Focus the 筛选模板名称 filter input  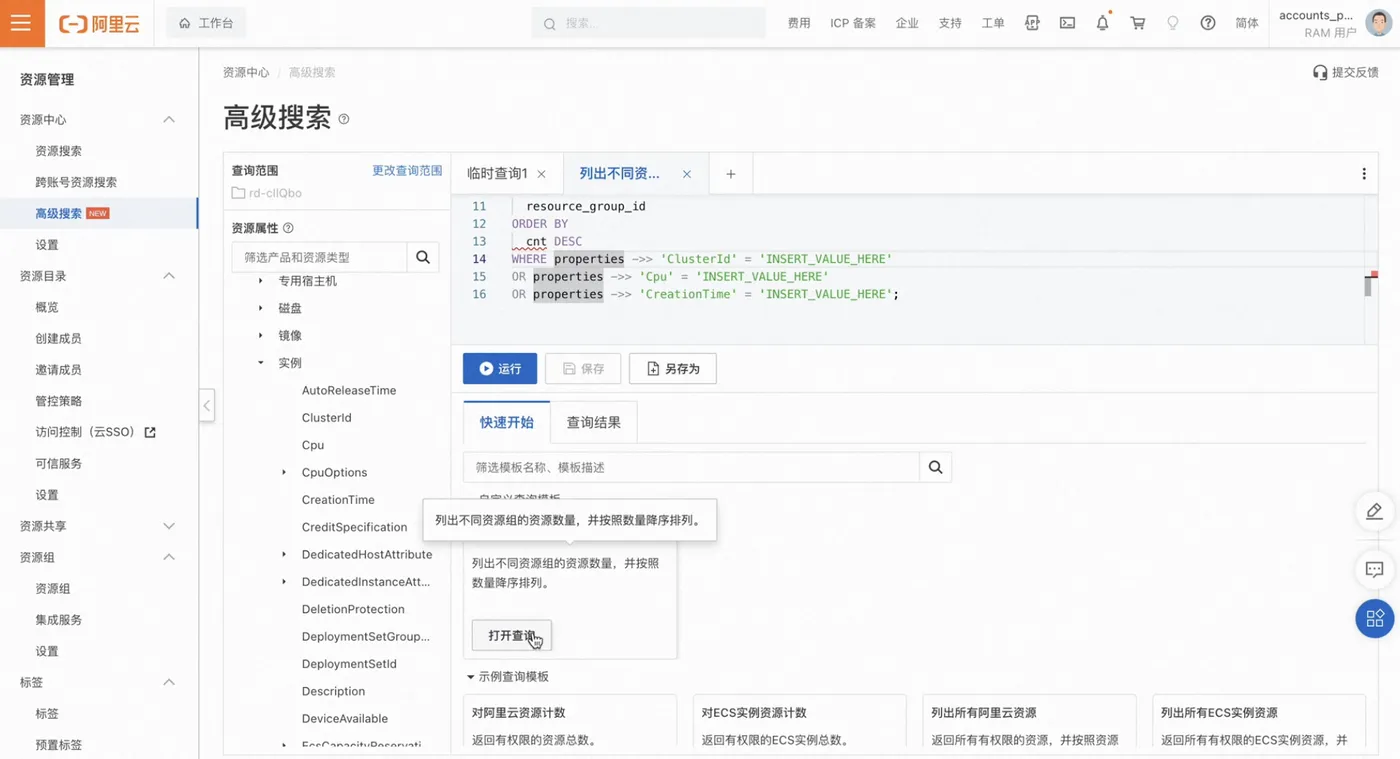click(691, 467)
